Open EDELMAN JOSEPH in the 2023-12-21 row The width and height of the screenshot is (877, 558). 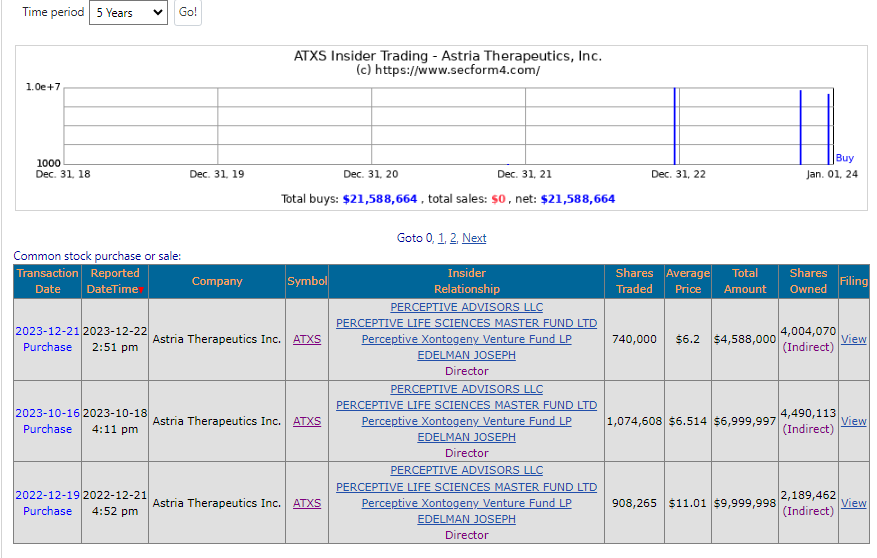(466, 355)
